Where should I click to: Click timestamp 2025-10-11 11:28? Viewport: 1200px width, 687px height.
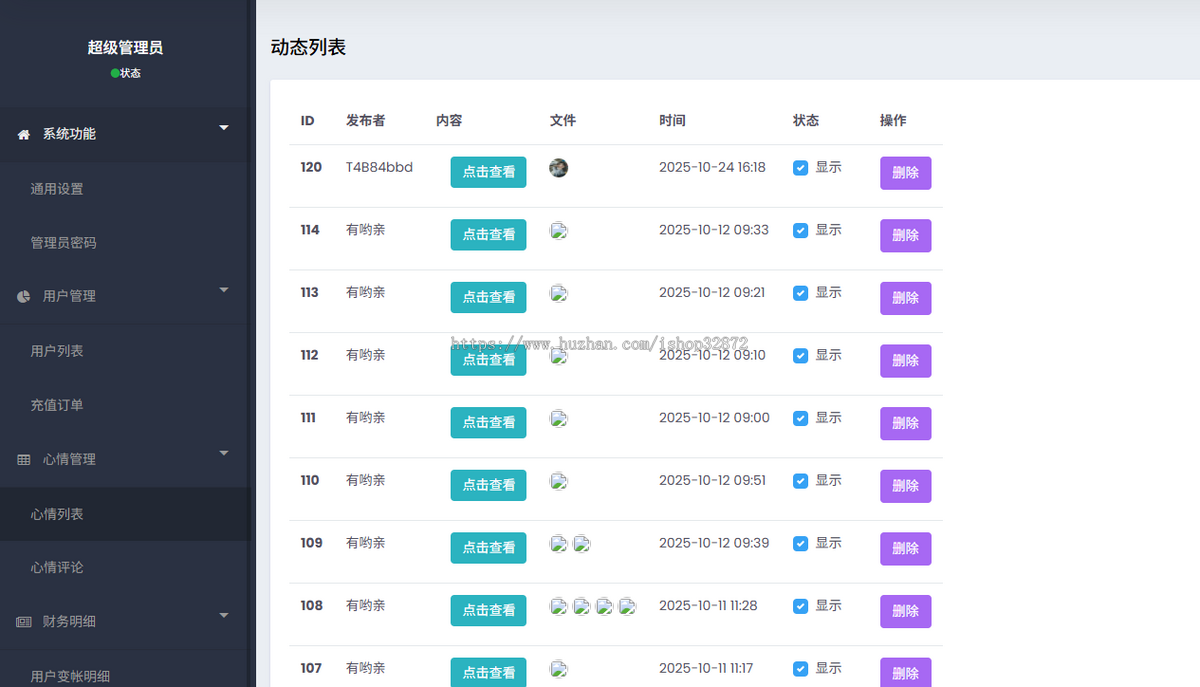tap(708, 605)
